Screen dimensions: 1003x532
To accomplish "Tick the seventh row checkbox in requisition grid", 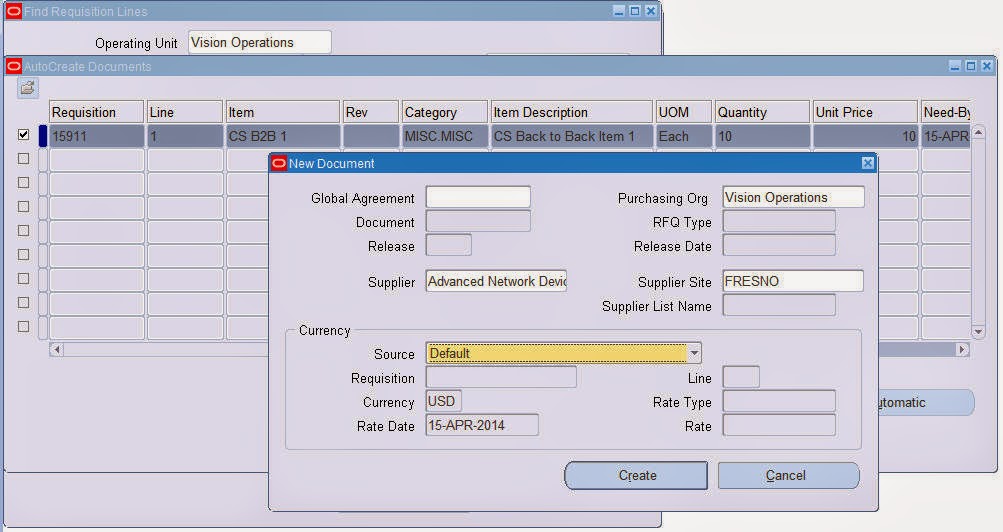I will 24,278.
